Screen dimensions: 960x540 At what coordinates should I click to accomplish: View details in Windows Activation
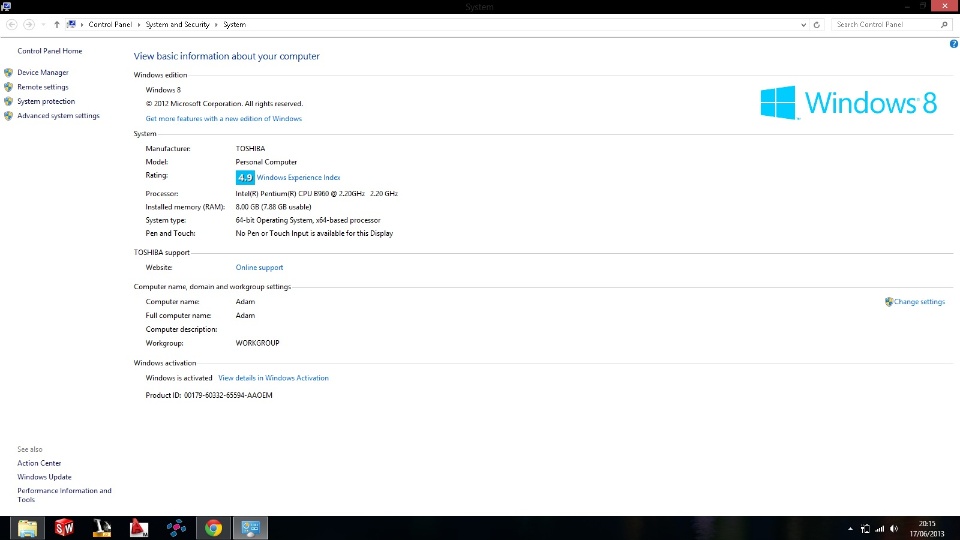pos(274,378)
